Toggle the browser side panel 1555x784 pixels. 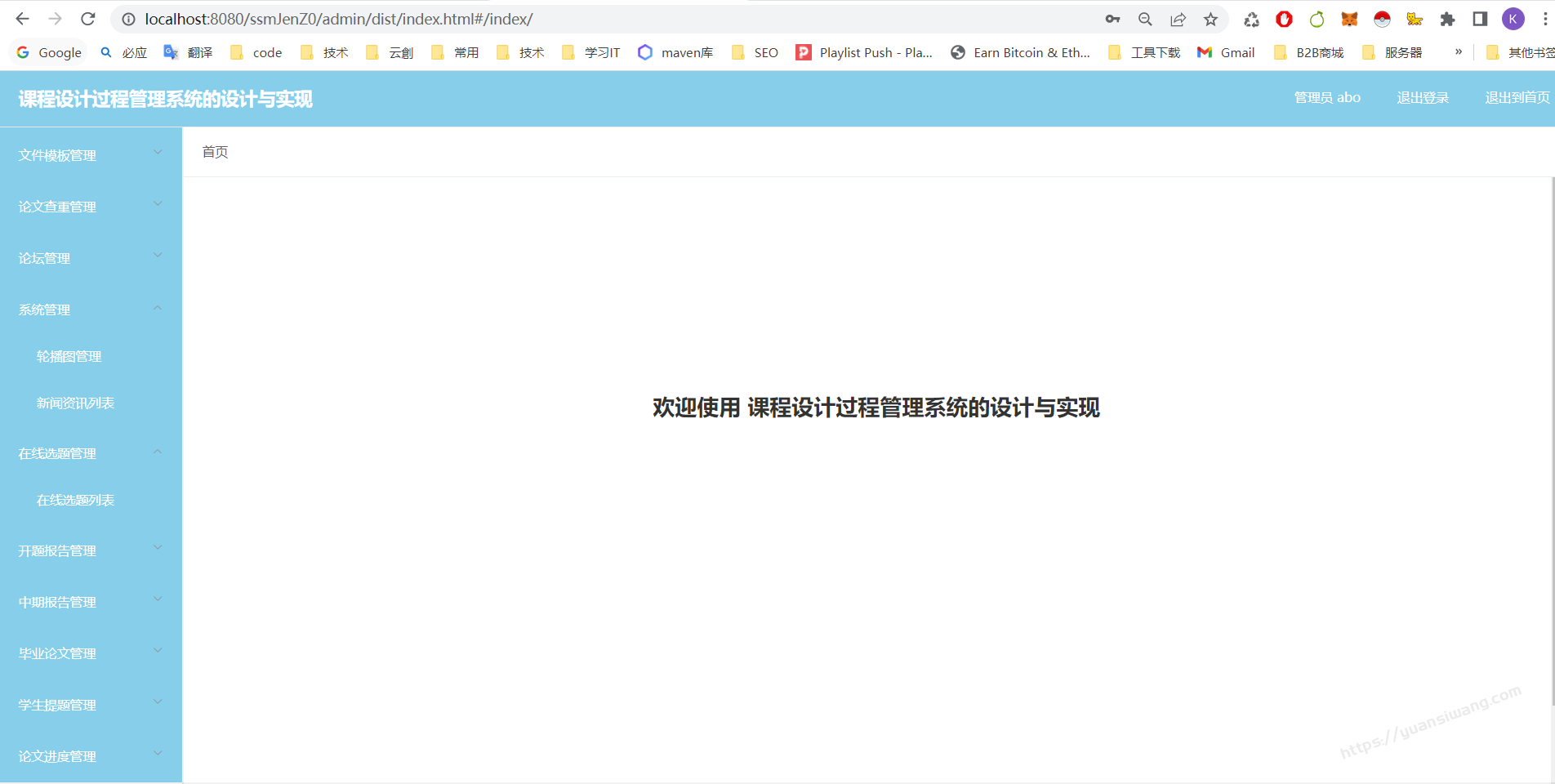tap(1480, 19)
